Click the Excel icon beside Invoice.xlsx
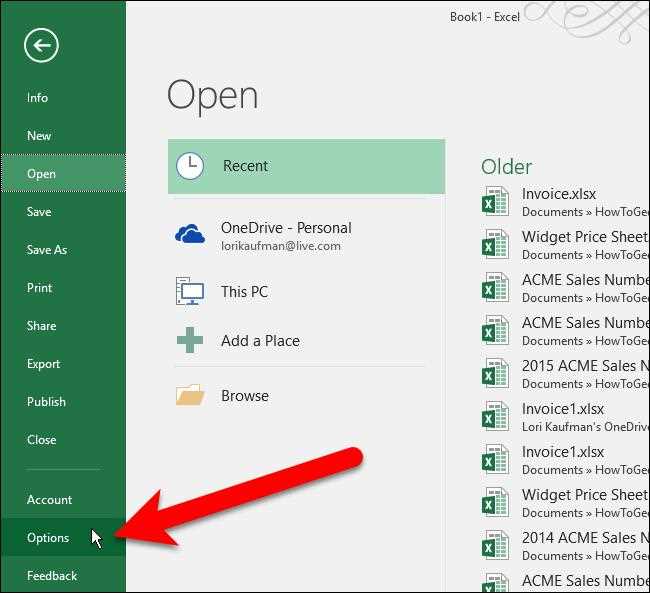Viewport: 650px width, 593px height. (x=495, y=202)
